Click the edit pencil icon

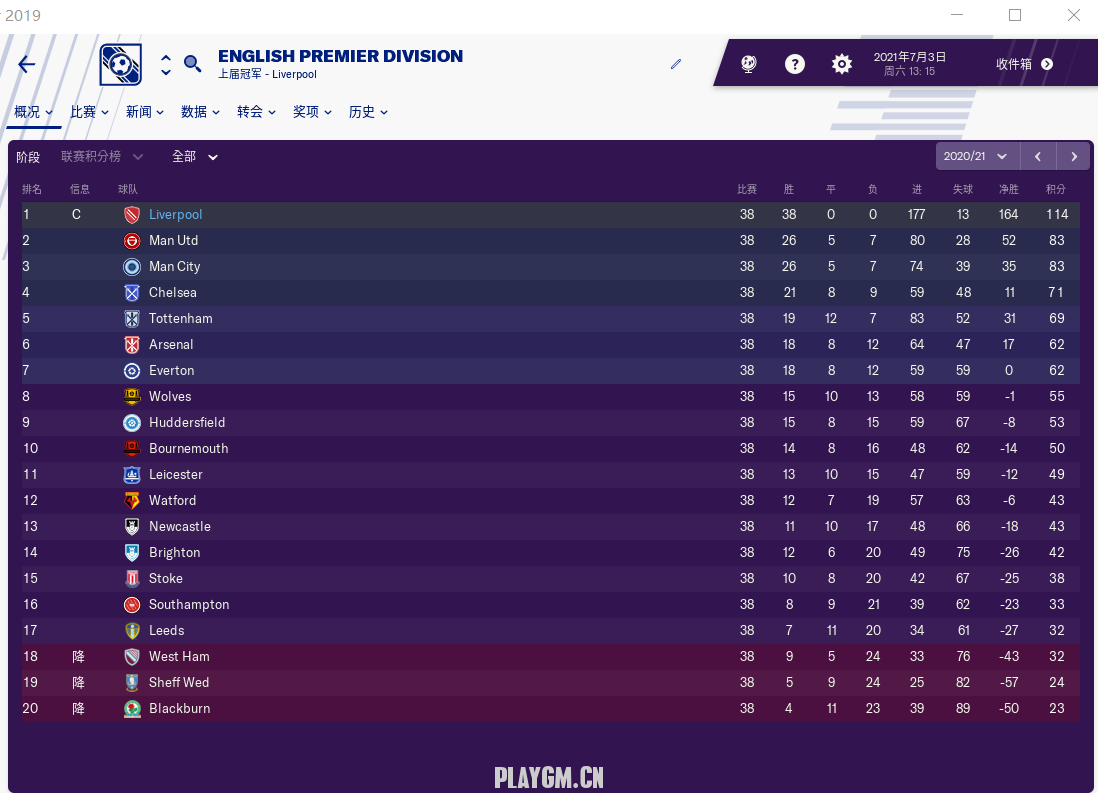(676, 64)
